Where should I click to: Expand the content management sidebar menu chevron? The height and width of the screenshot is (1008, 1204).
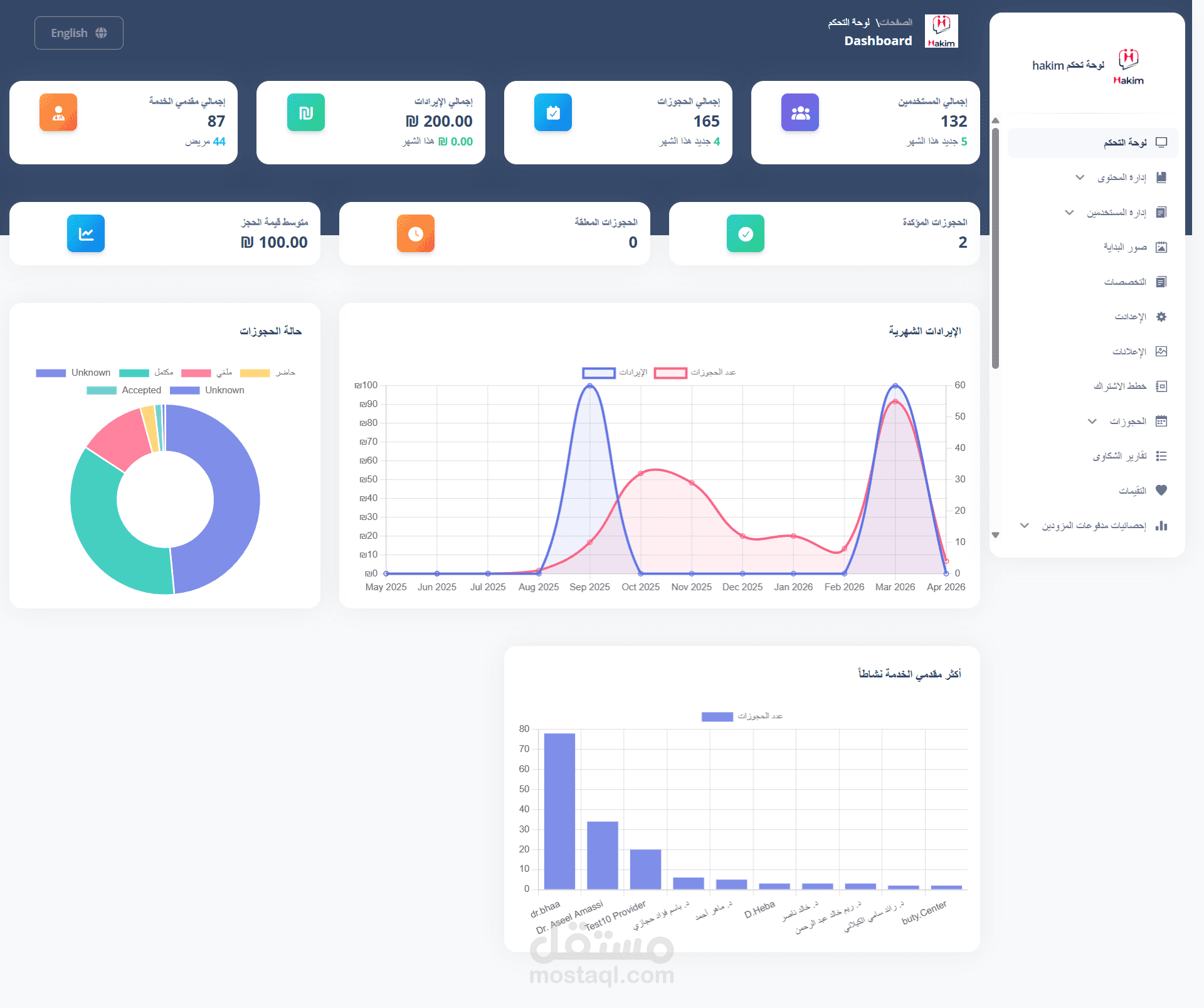pyautogui.click(x=1080, y=178)
